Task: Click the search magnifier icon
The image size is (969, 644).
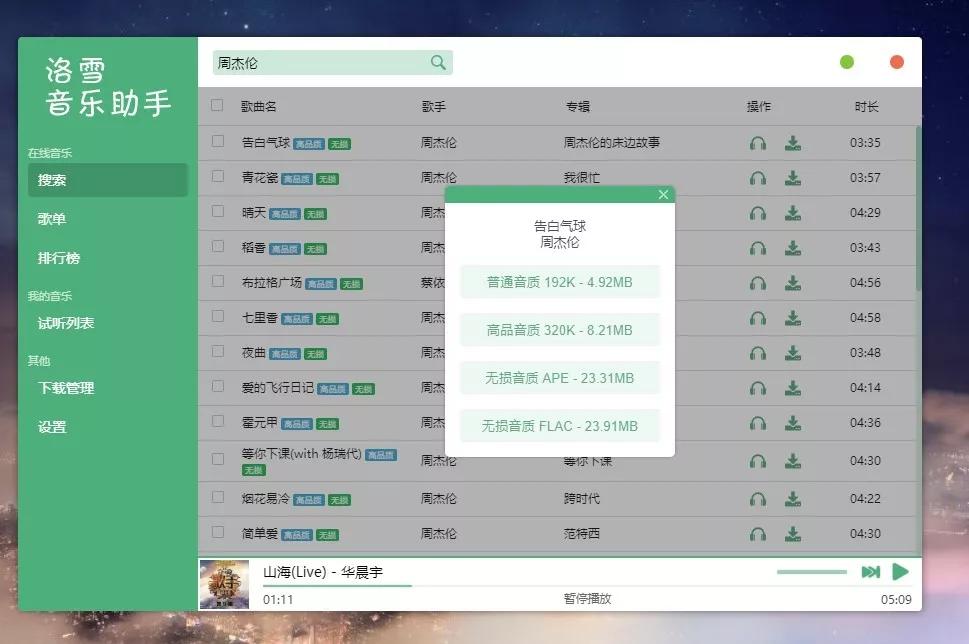Action: pyautogui.click(x=437, y=62)
